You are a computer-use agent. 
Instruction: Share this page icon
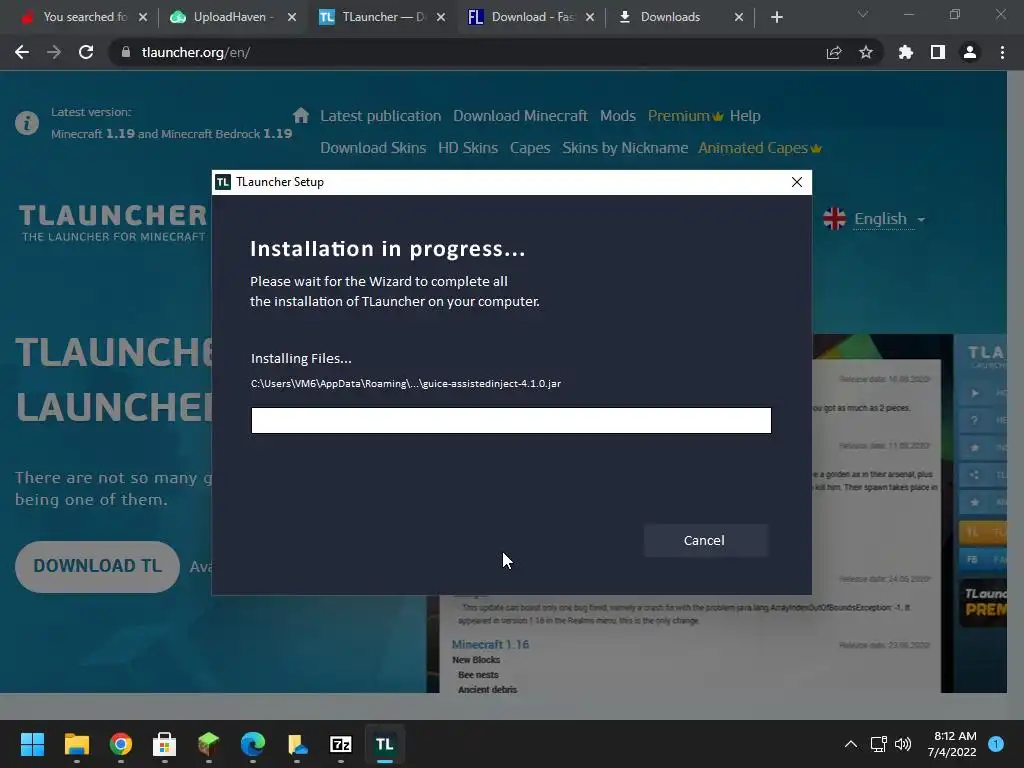click(x=834, y=52)
